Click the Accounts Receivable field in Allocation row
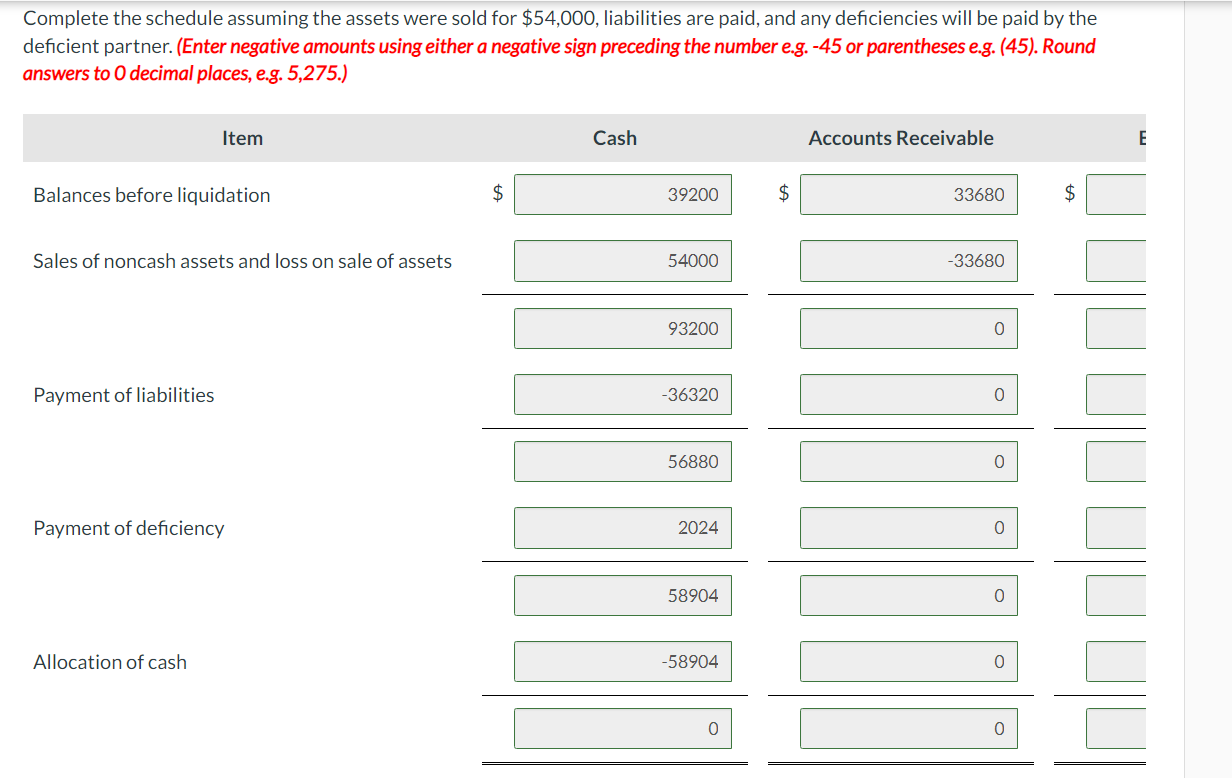The width and height of the screenshot is (1232, 778). tap(908, 661)
